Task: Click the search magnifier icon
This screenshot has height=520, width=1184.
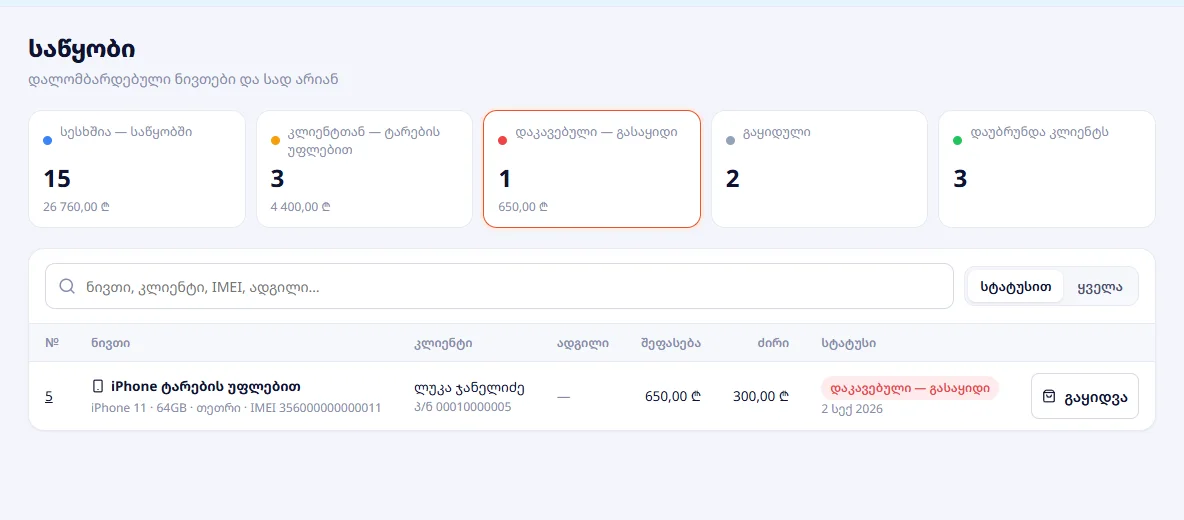Action: [x=66, y=286]
